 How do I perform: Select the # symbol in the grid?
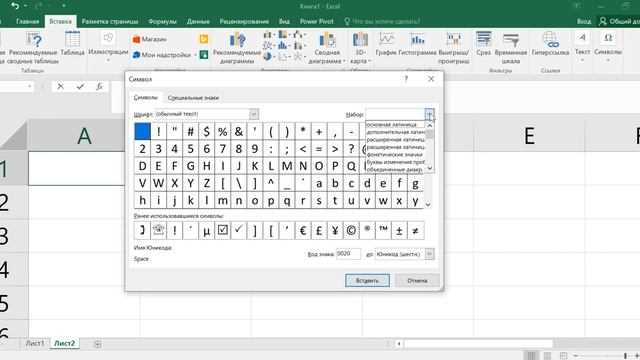(190, 132)
